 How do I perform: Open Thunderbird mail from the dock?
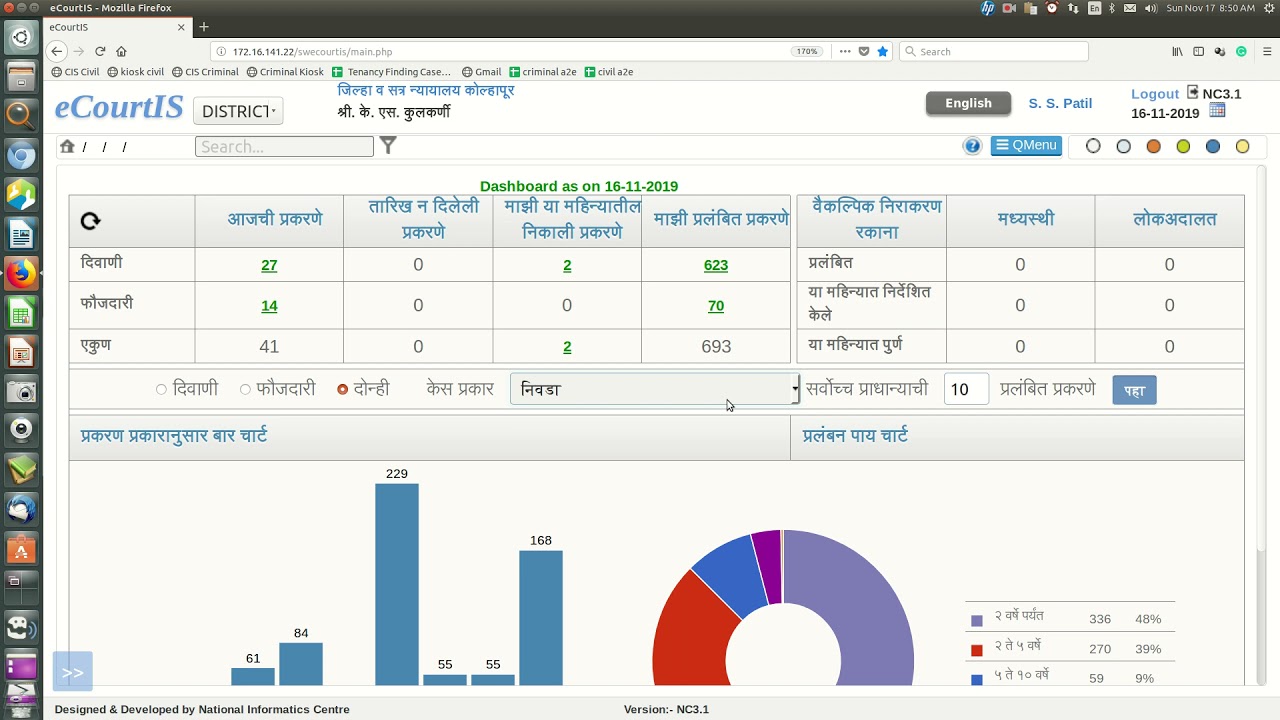coord(21,510)
